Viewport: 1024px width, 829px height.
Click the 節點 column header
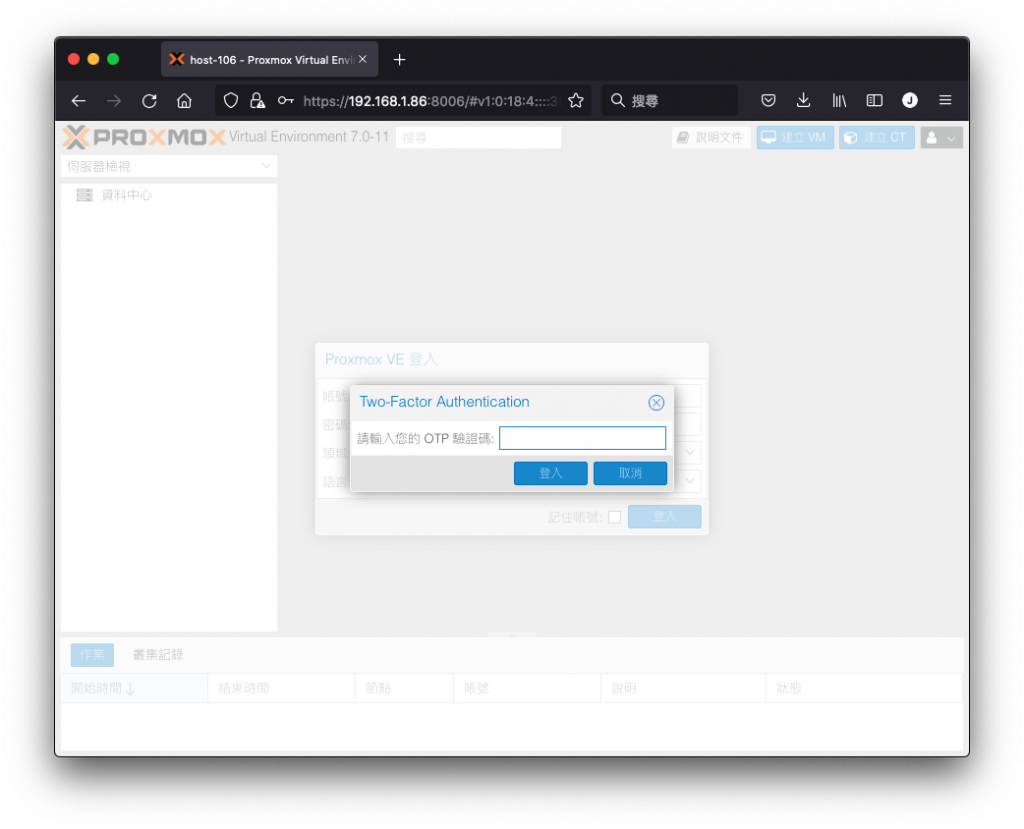point(404,689)
